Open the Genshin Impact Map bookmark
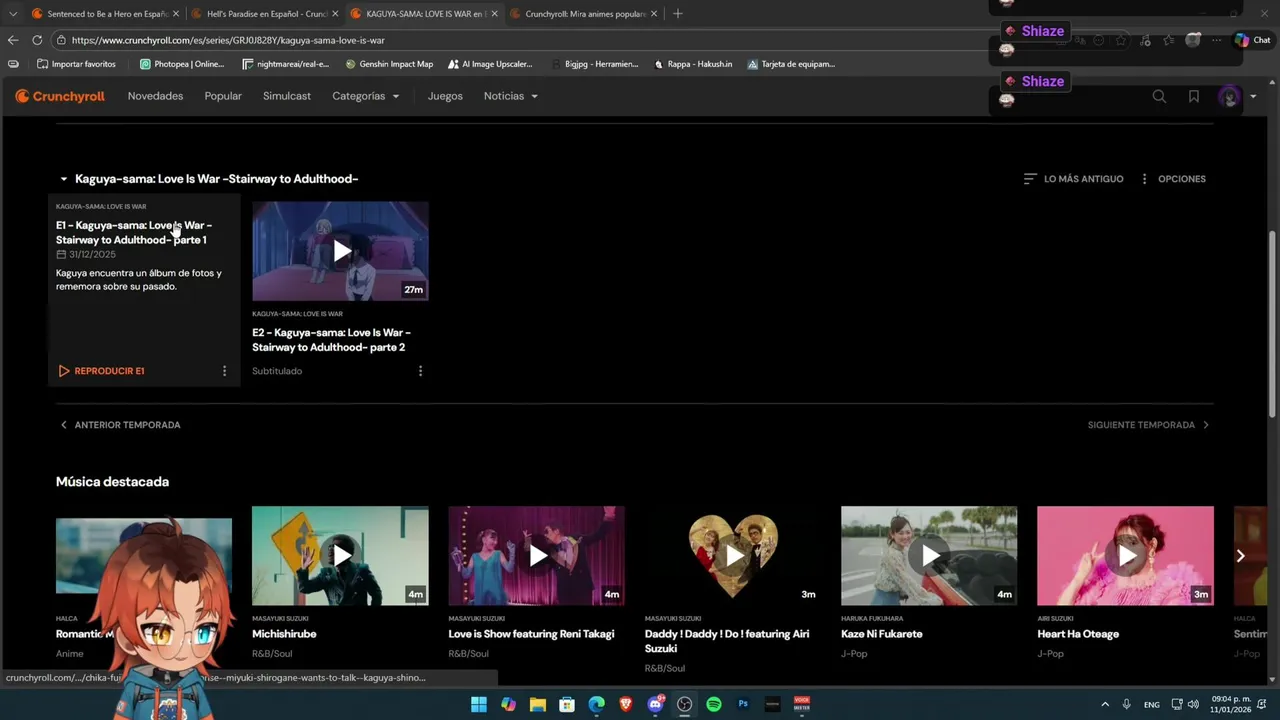The height and width of the screenshot is (720, 1280). pos(389,64)
